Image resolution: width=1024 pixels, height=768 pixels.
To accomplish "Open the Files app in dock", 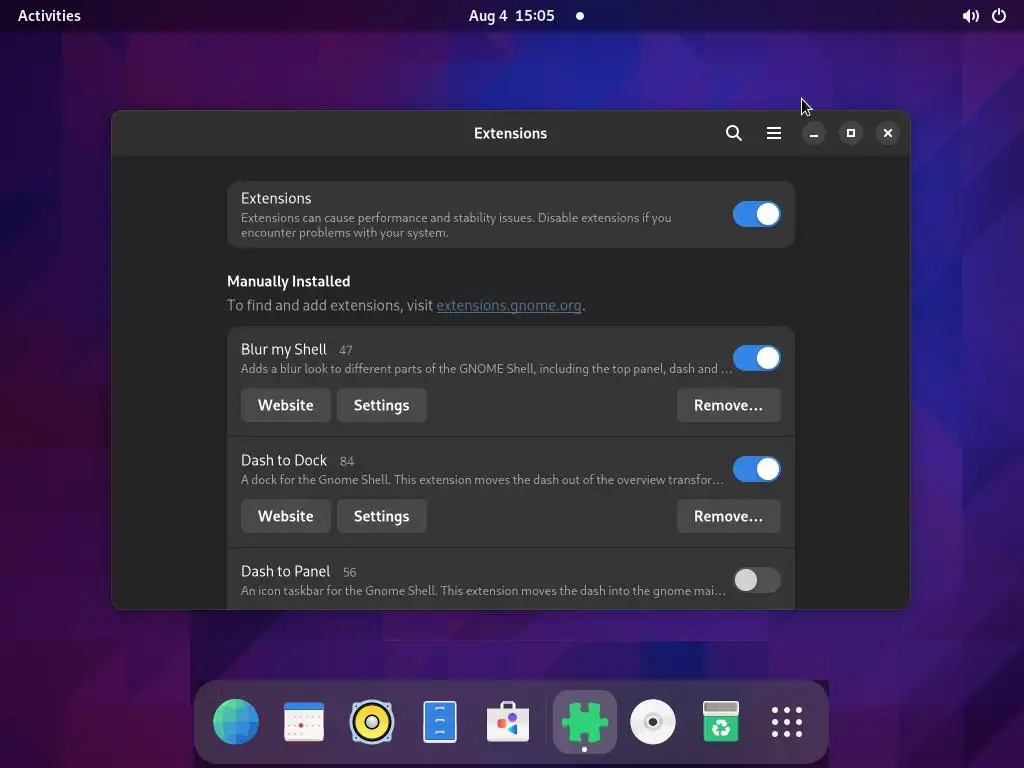I will 440,722.
